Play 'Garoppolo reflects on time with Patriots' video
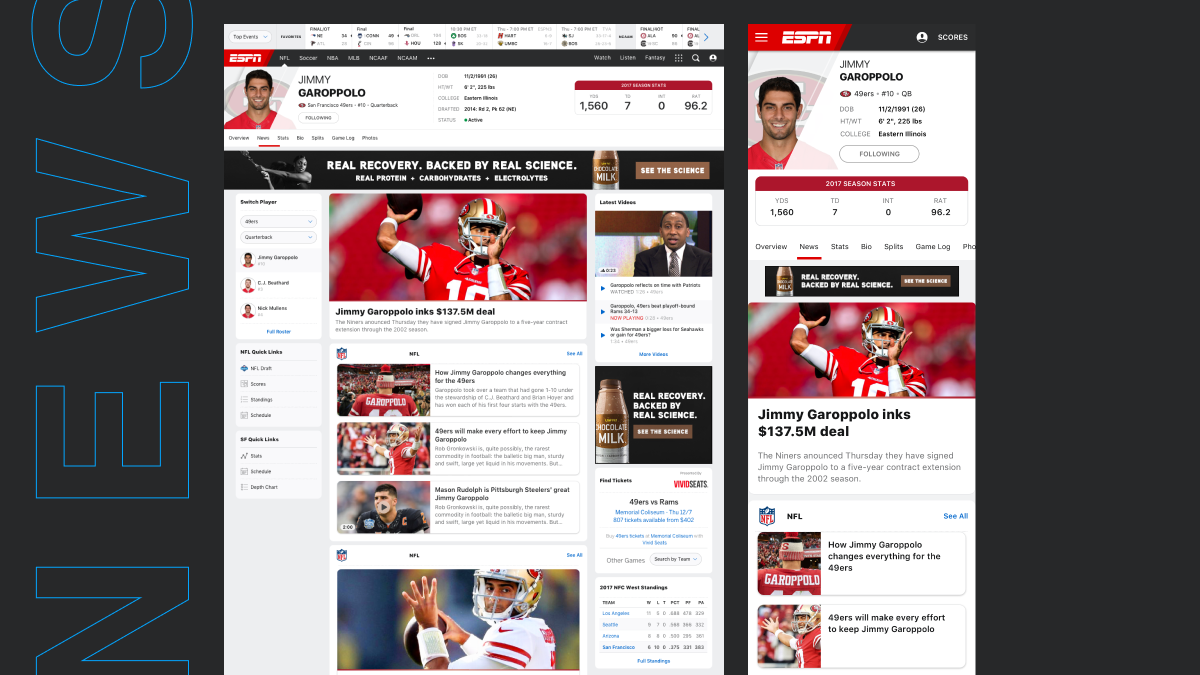Image resolution: width=1200 pixels, height=675 pixels. tap(602, 289)
